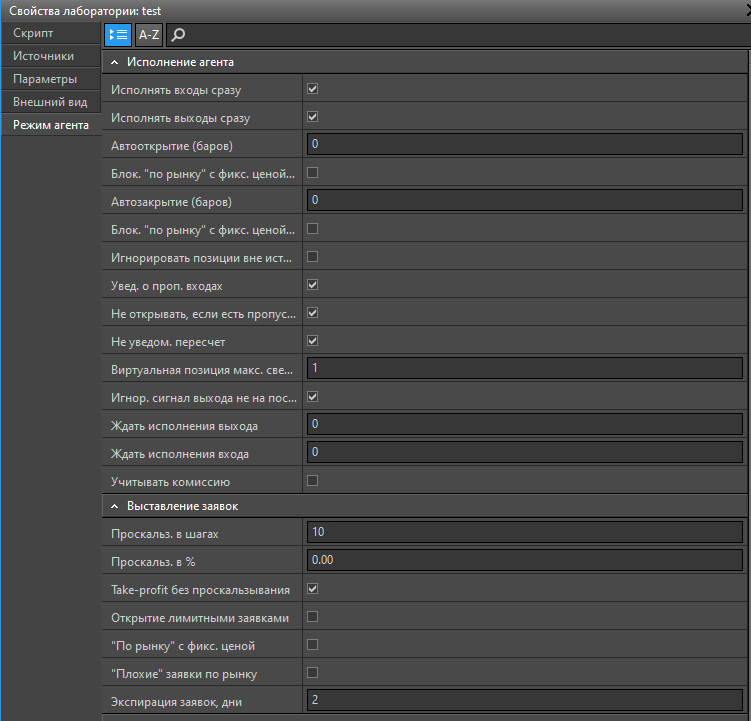Viewport: 751px width, 721px height.
Task: Uncheck Исполнять выходы сразу
Action: [x=313, y=116]
